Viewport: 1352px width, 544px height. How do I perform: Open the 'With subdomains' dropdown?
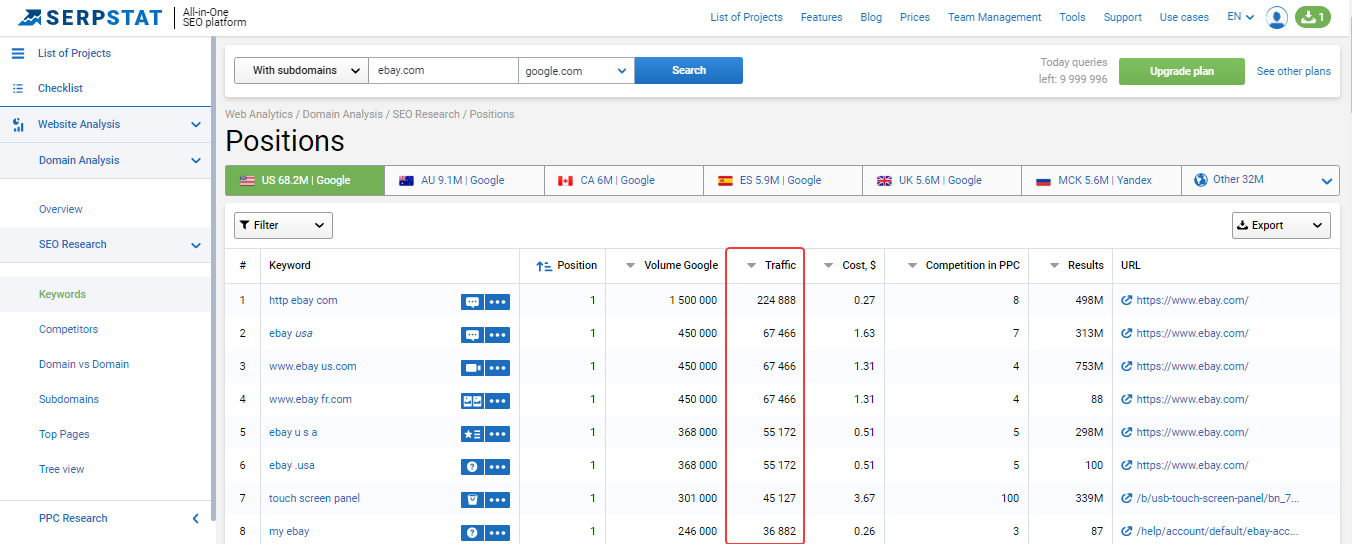click(x=301, y=71)
